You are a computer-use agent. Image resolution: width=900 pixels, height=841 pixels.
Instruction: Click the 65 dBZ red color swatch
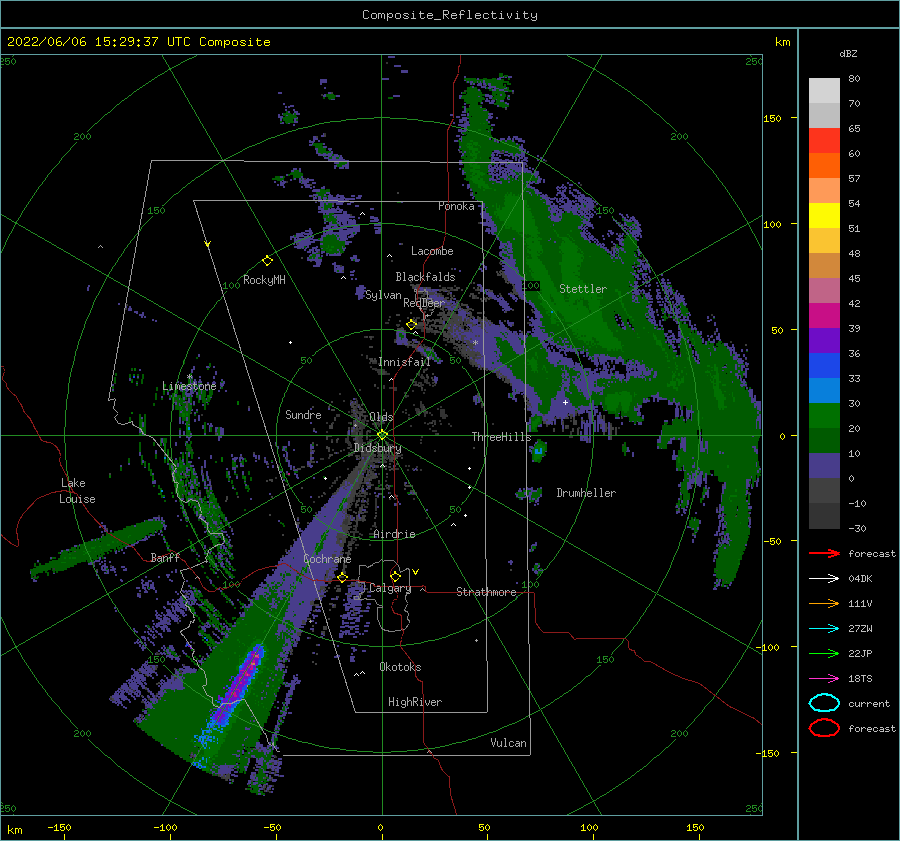pyautogui.click(x=824, y=140)
